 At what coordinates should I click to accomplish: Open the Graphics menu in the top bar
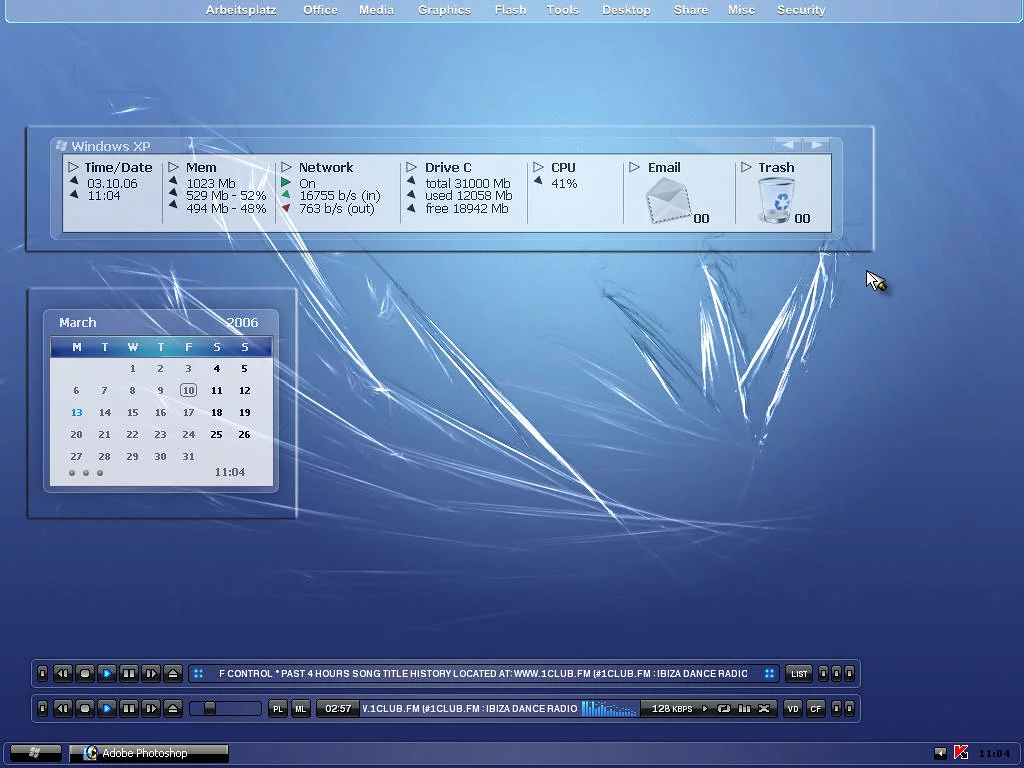point(444,10)
